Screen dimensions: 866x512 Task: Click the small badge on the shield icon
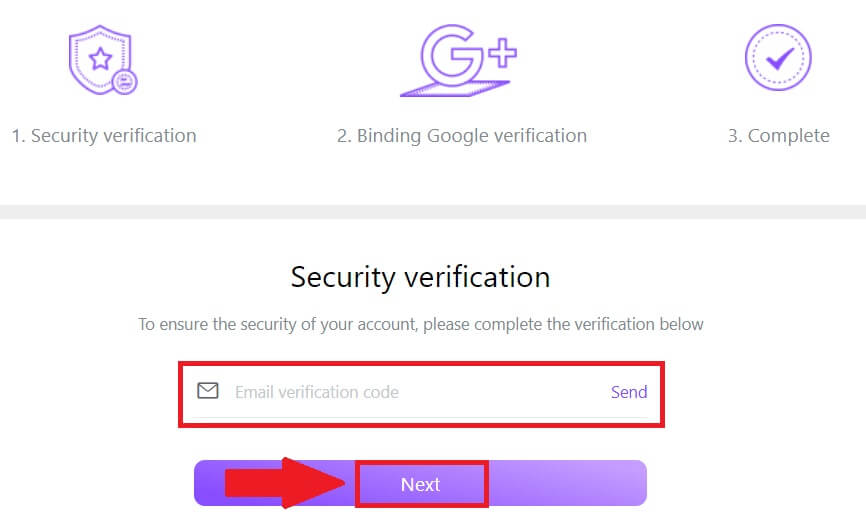click(x=125, y=82)
